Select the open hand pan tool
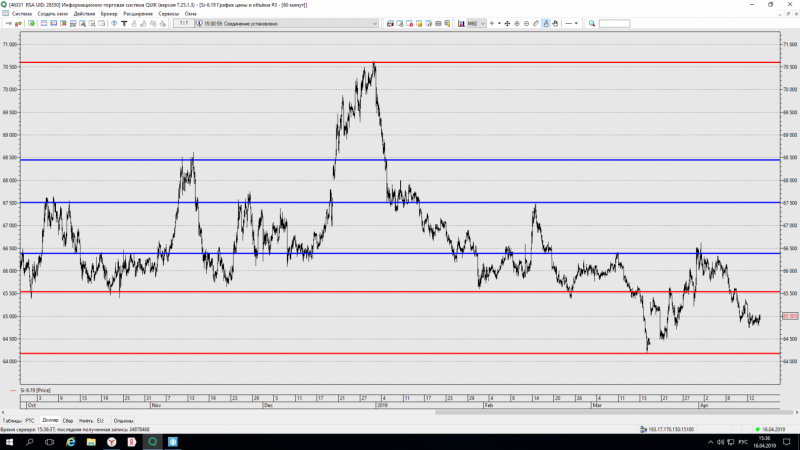This screenshot has width=800, height=450. [556, 23]
